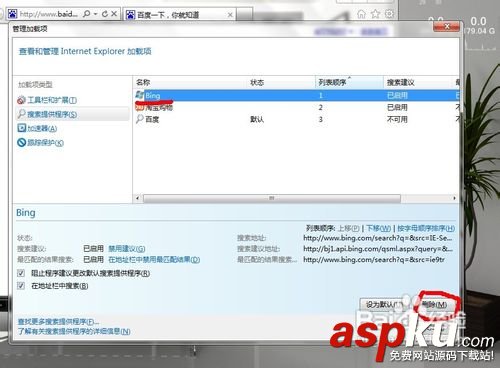
Task: Click the 淘宝购物 provider icon in the list
Action: (139, 107)
